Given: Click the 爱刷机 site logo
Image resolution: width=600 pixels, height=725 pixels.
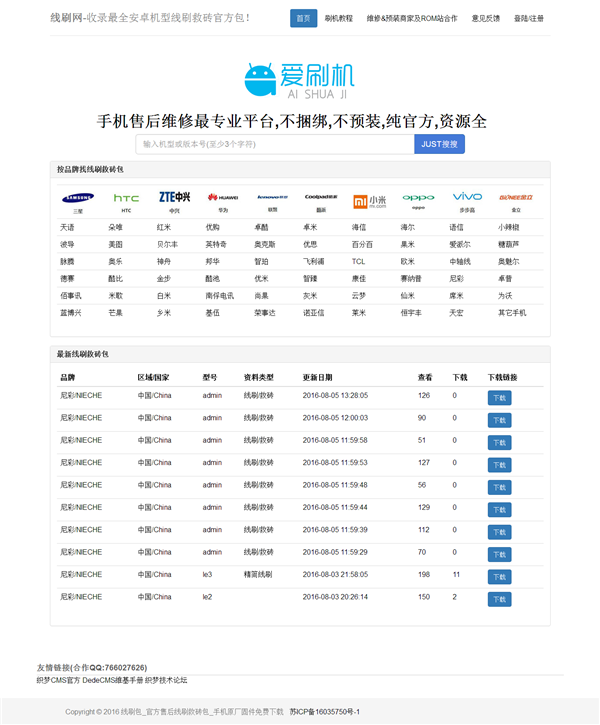Looking at the screenshot, I should click(x=300, y=80).
